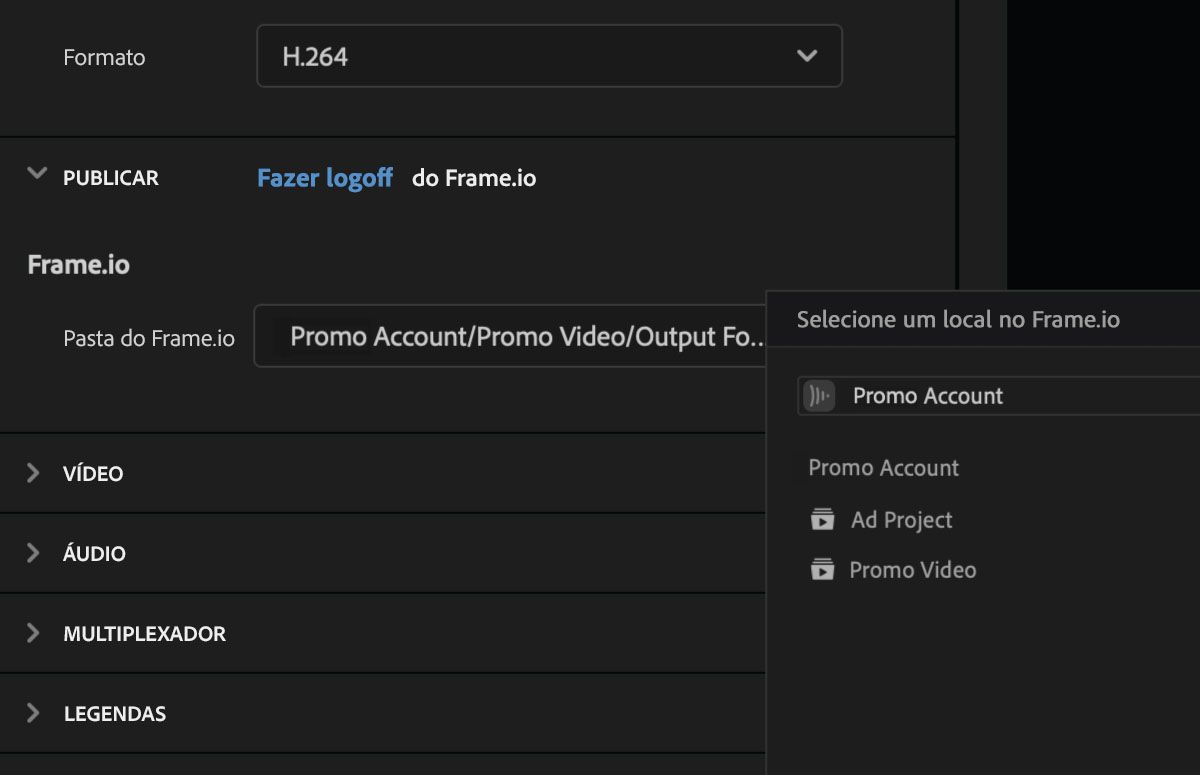Image resolution: width=1200 pixels, height=775 pixels.
Task: Click the Frame.io section heading
Action: coord(78,265)
